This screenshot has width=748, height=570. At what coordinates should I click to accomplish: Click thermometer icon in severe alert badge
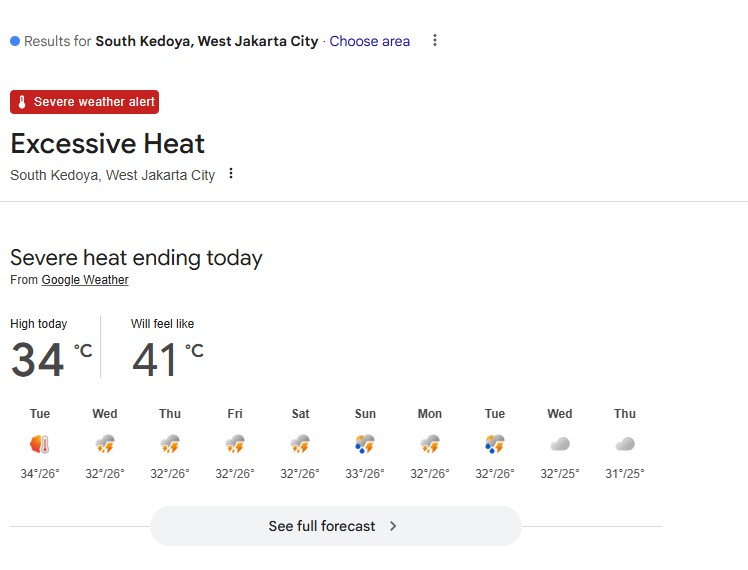[23, 102]
